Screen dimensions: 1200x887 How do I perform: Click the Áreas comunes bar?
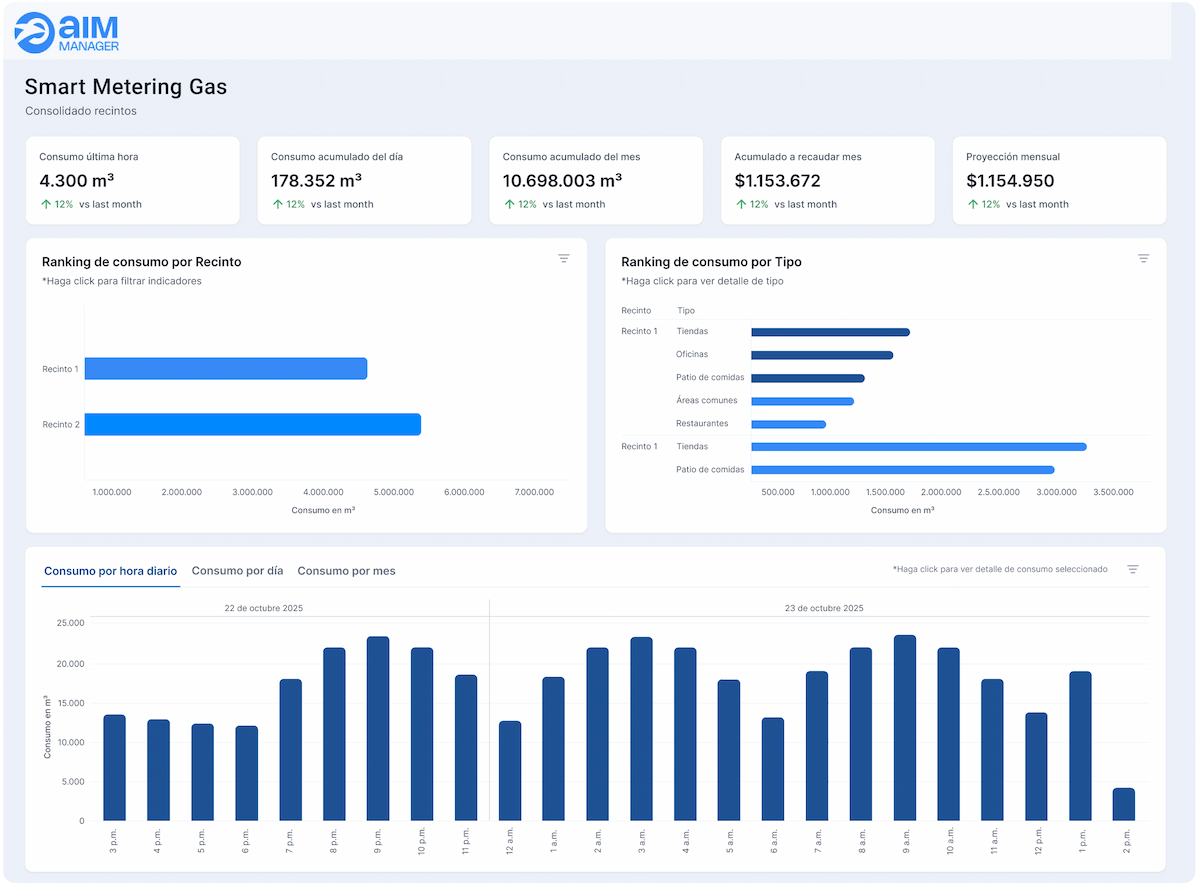coord(802,401)
